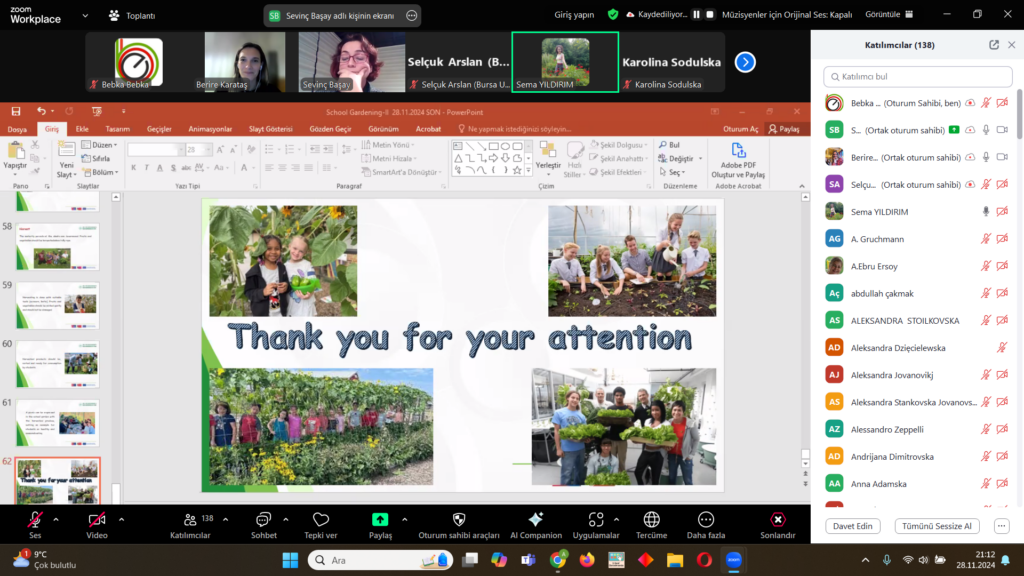1024x576 pixels.
Task: Click the Tepki ver reactions icon
Action: [321, 520]
